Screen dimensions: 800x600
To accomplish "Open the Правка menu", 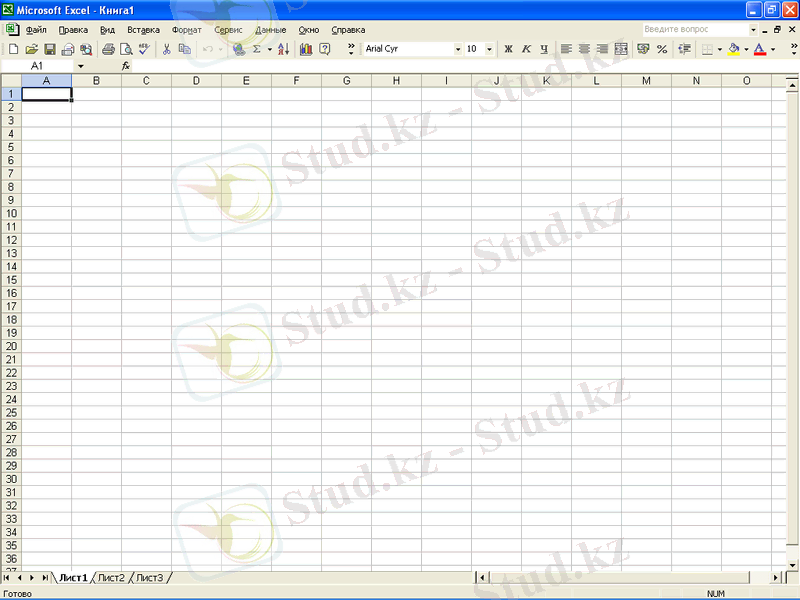I will (x=73, y=30).
